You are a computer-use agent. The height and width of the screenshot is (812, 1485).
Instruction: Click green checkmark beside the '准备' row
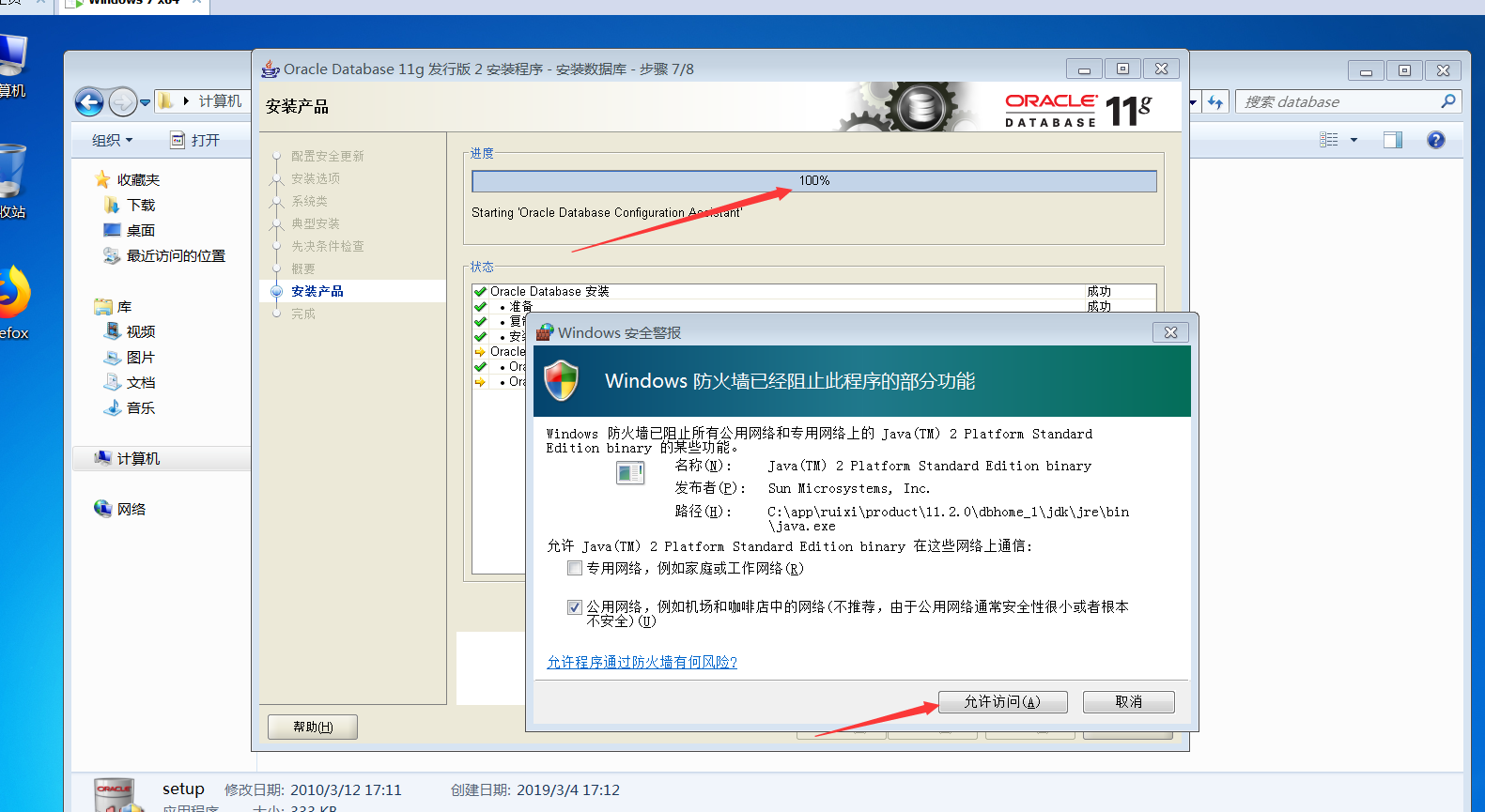(480, 307)
